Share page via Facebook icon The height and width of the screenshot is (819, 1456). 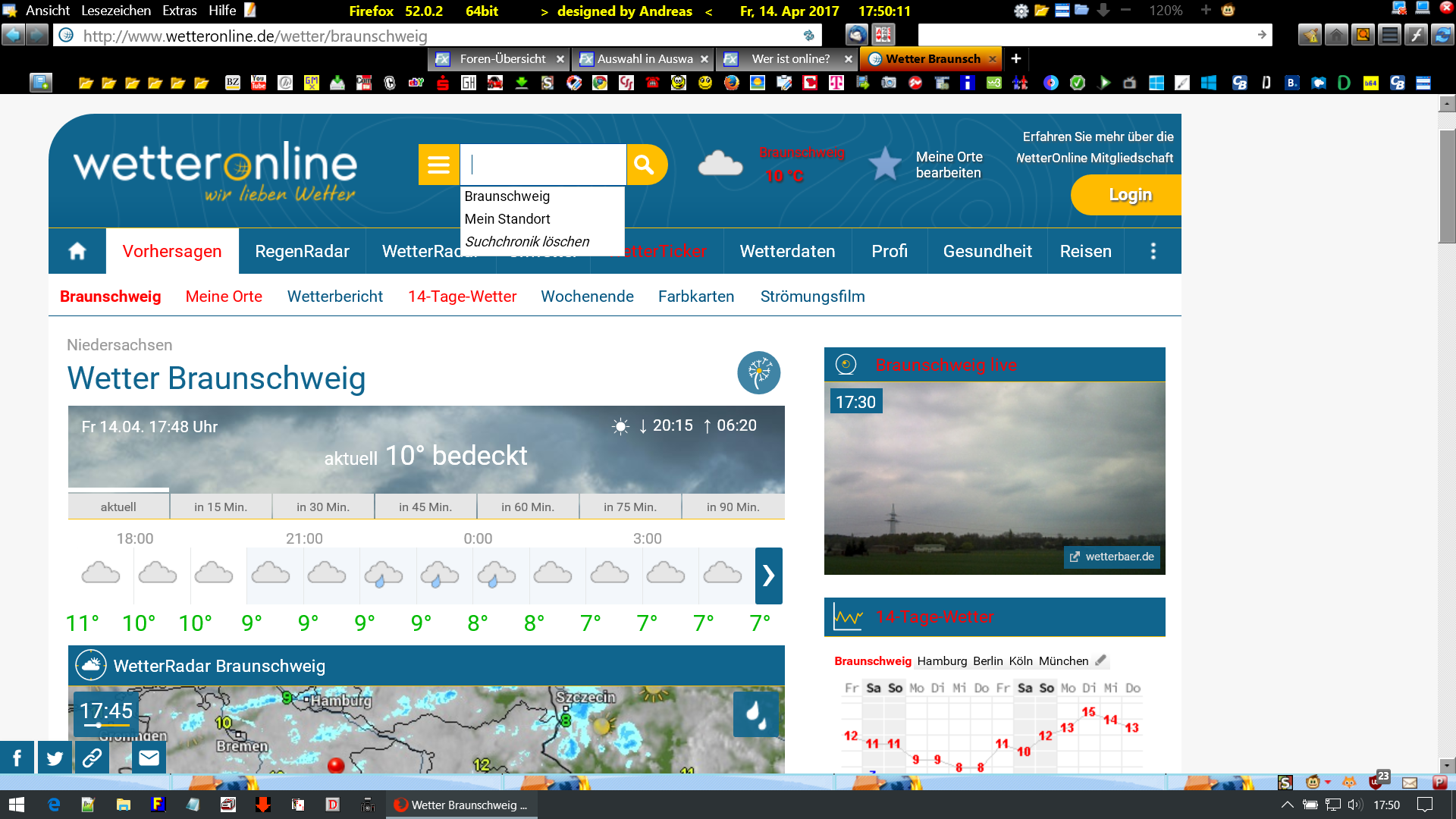point(17,758)
